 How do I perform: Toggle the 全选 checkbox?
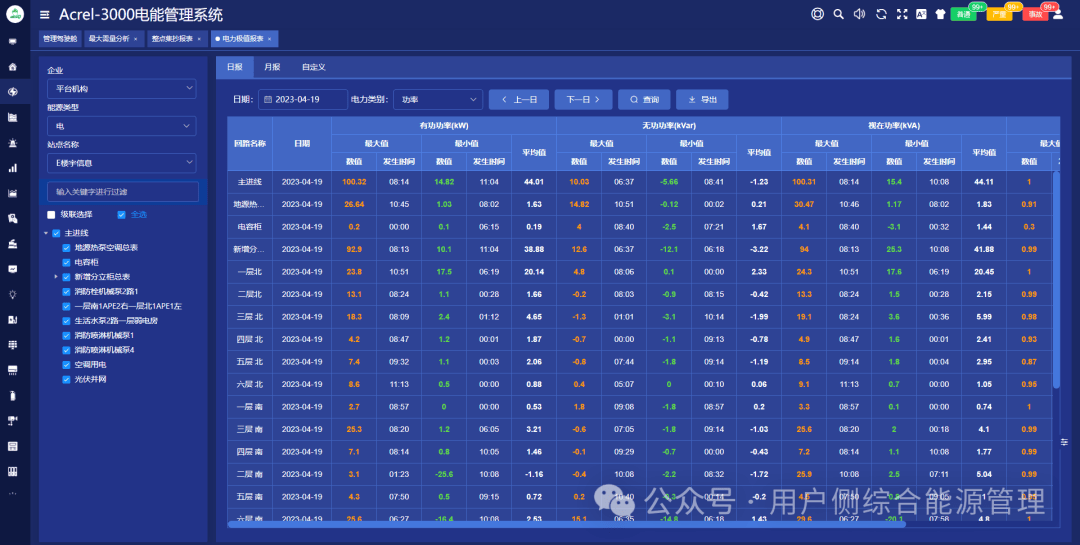pyautogui.click(x=121, y=214)
